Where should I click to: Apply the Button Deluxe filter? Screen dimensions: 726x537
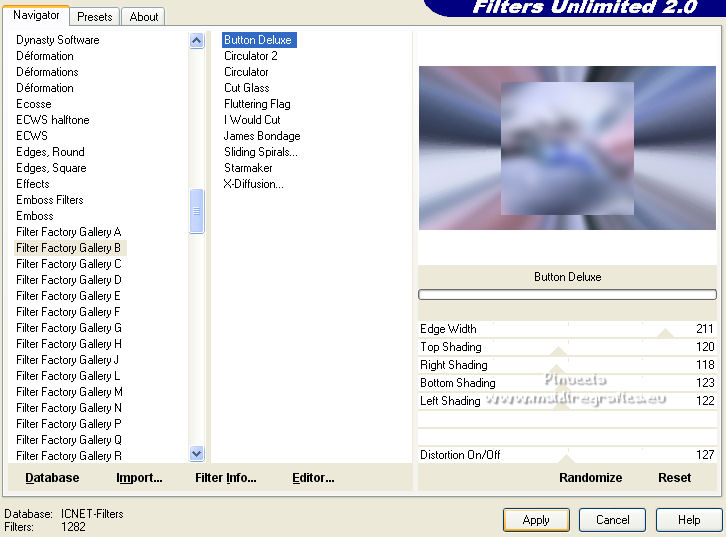tap(536, 520)
